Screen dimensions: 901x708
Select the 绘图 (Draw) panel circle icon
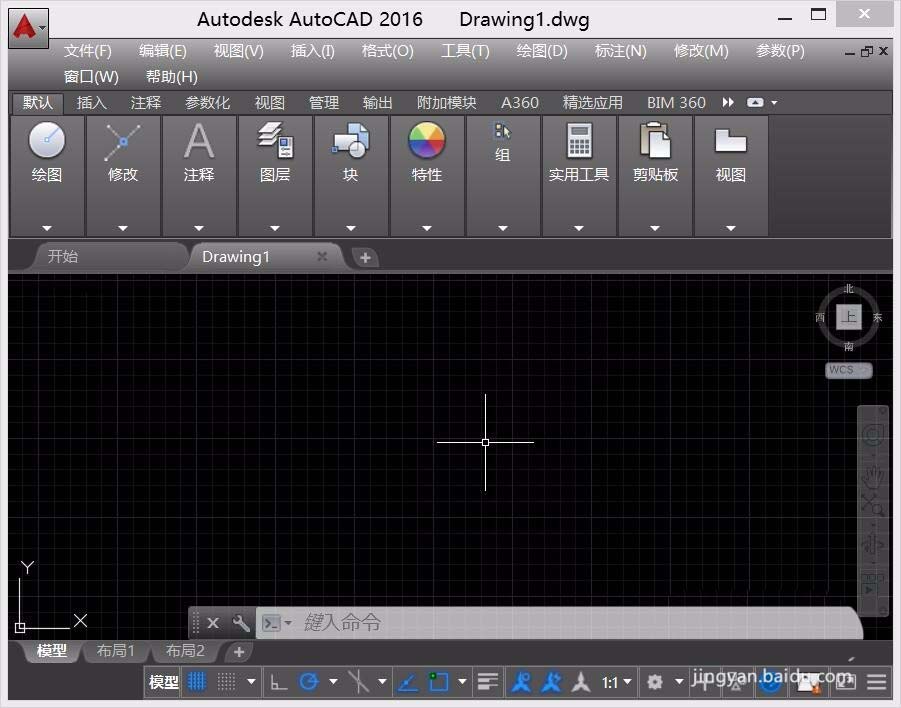click(x=46, y=141)
